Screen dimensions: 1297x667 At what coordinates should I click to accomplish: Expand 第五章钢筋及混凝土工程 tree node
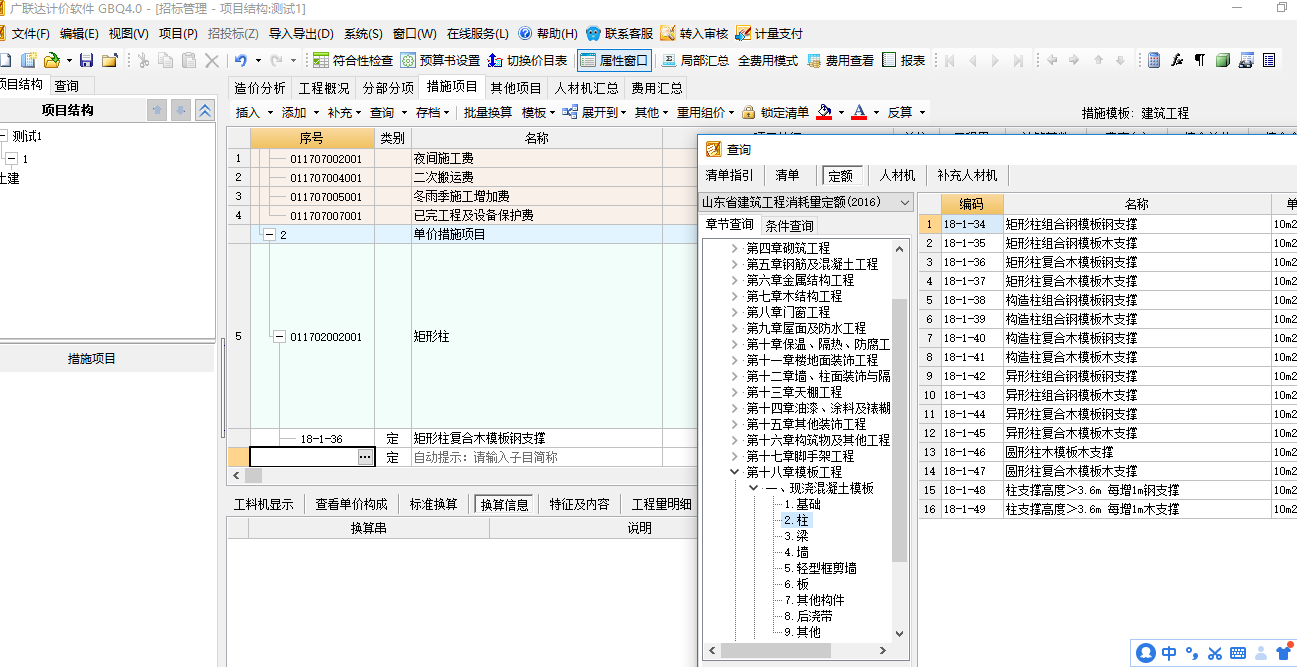coord(736,264)
